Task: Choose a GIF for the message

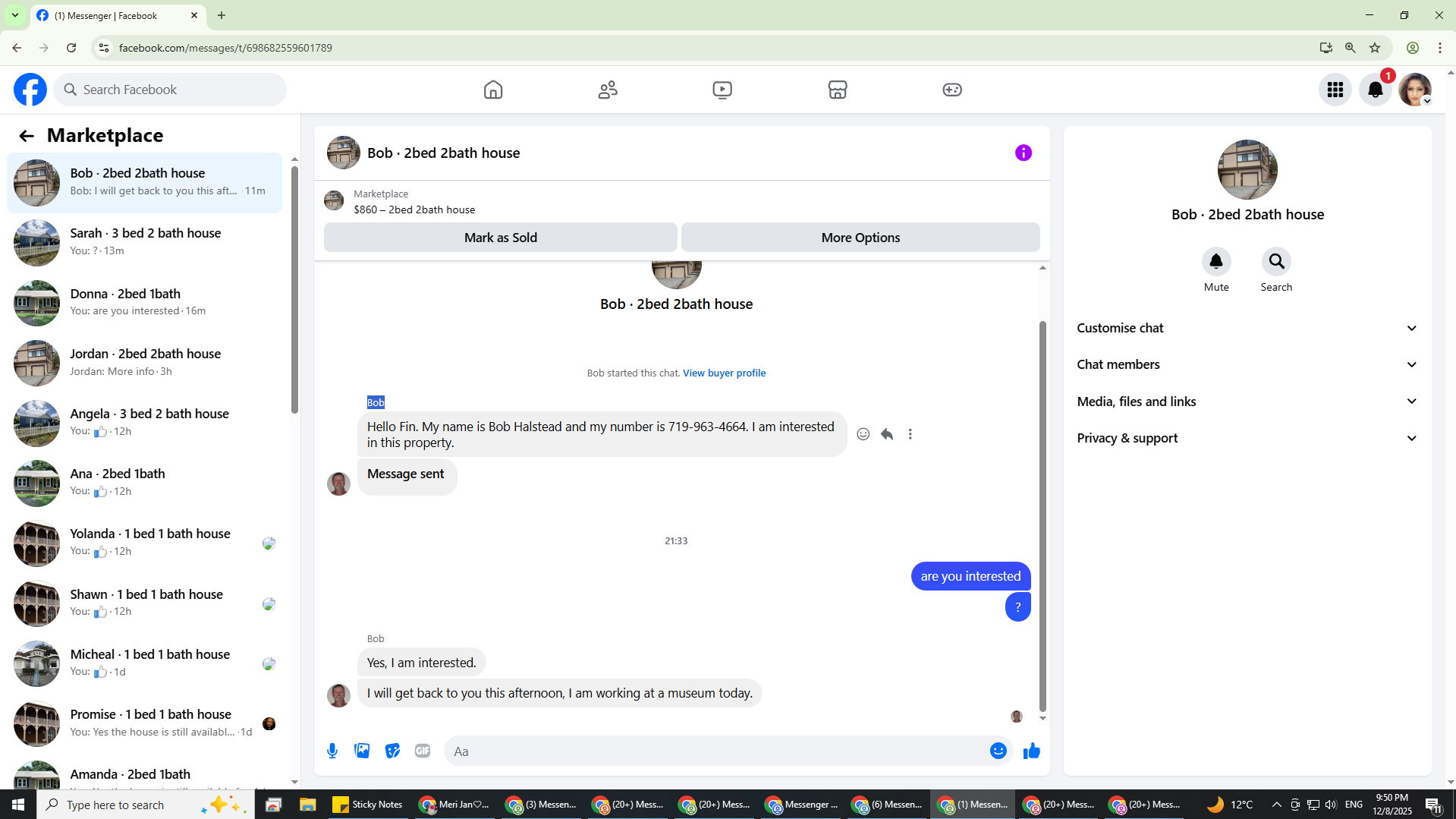Action: click(423, 751)
